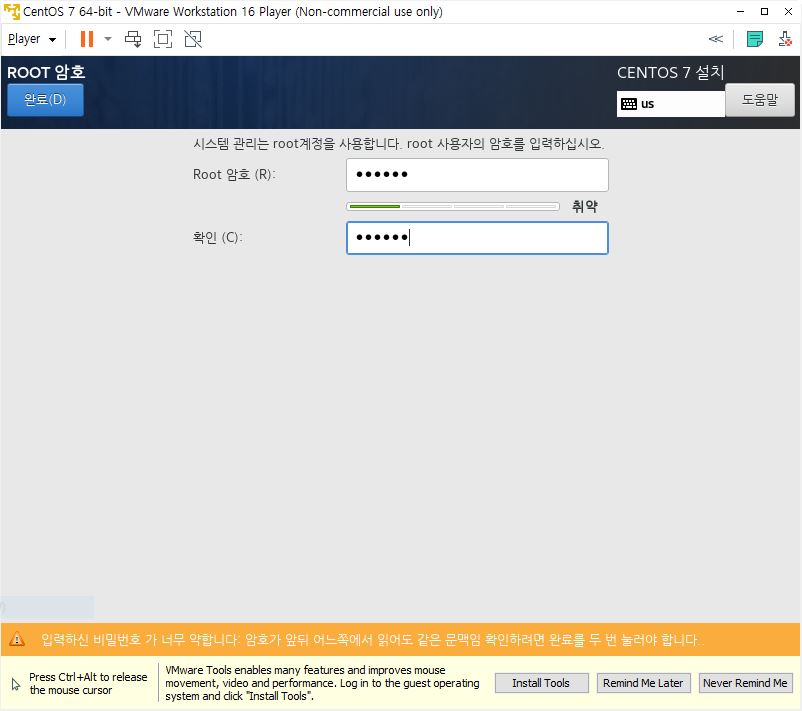802x711 pixels.
Task: Click the 완료(D) done button
Action: pyautogui.click(x=45, y=99)
